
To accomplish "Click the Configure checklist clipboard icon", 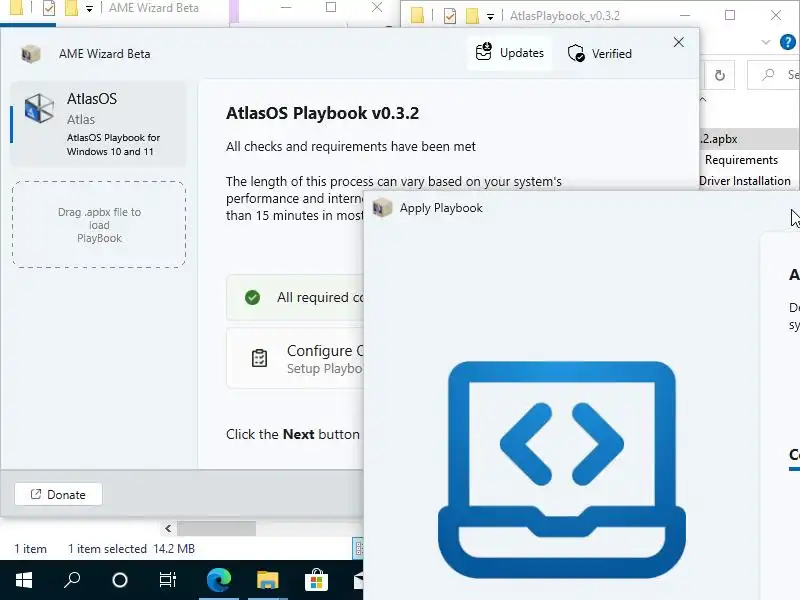I will [x=259, y=358].
